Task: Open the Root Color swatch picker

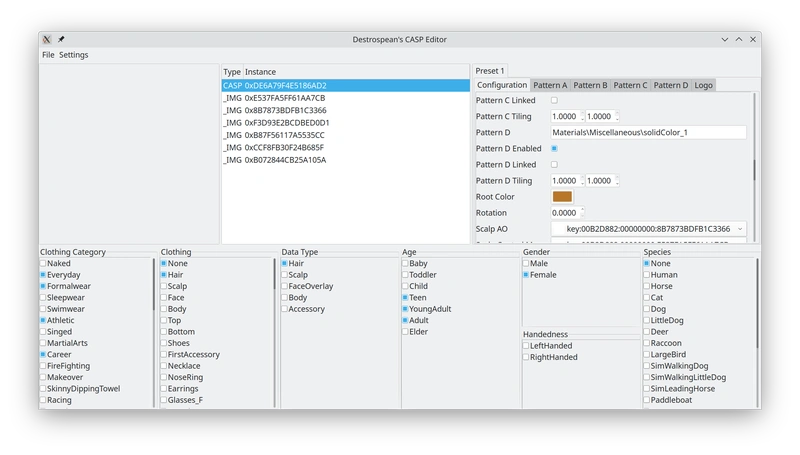Action: (562, 197)
